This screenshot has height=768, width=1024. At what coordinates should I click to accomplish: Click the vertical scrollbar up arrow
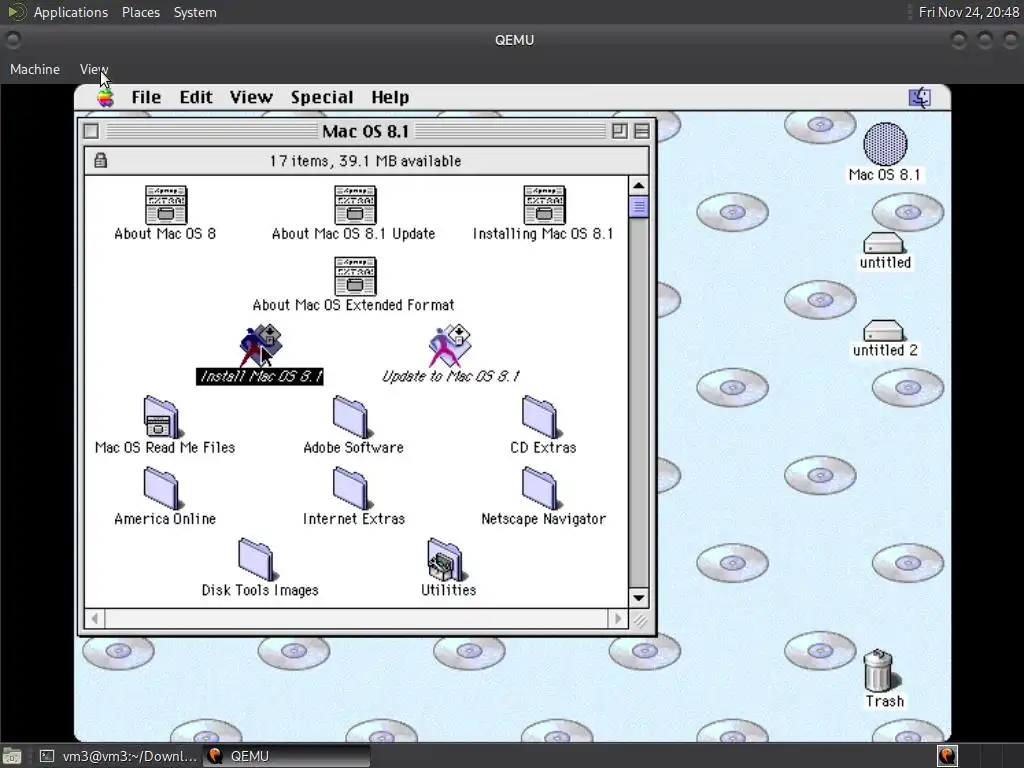tap(639, 185)
